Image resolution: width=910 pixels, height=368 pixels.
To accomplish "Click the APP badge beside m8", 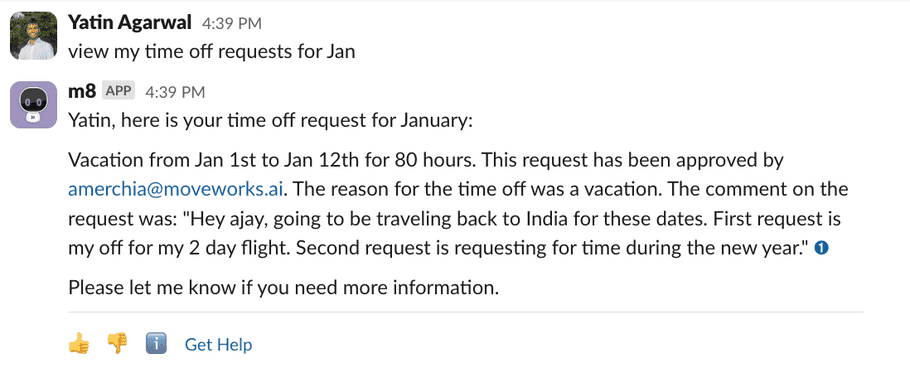I will tap(119, 91).
